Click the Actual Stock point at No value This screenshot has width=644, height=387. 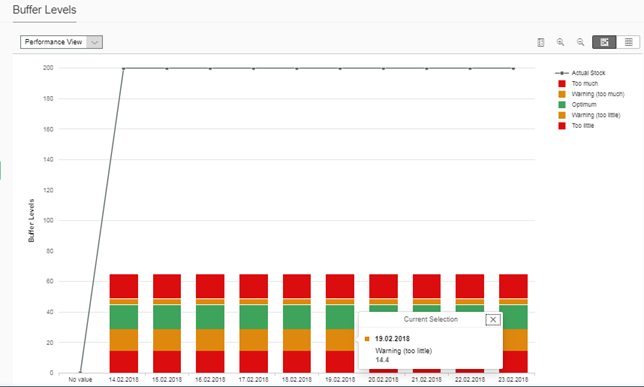(80, 372)
